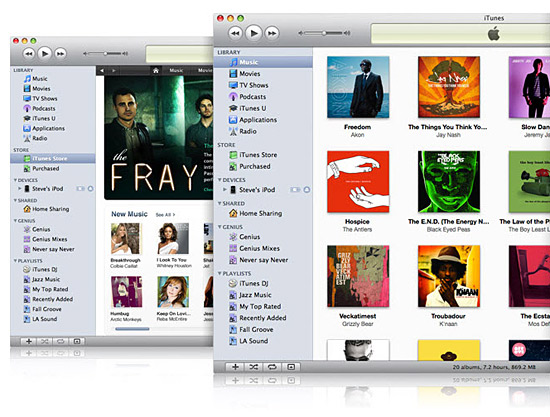
Task: Open Keep On Loving album by Reba McEntire
Action: coord(173,292)
